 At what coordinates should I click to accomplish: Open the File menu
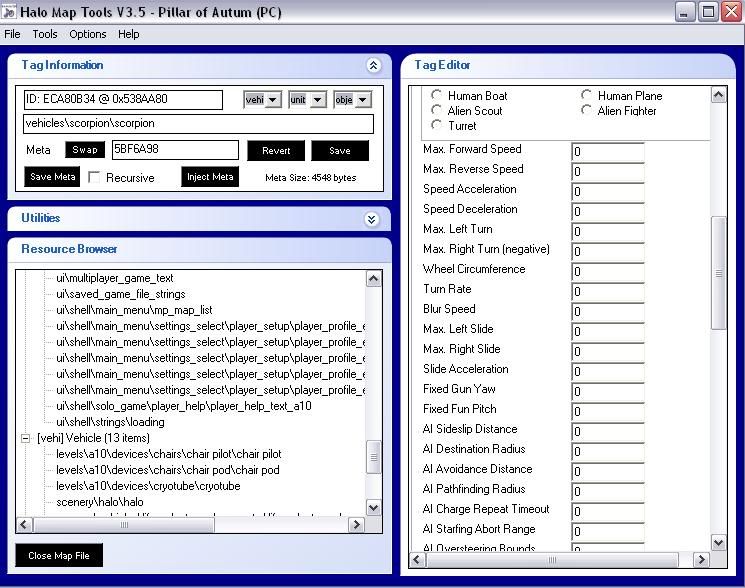[x=12, y=34]
